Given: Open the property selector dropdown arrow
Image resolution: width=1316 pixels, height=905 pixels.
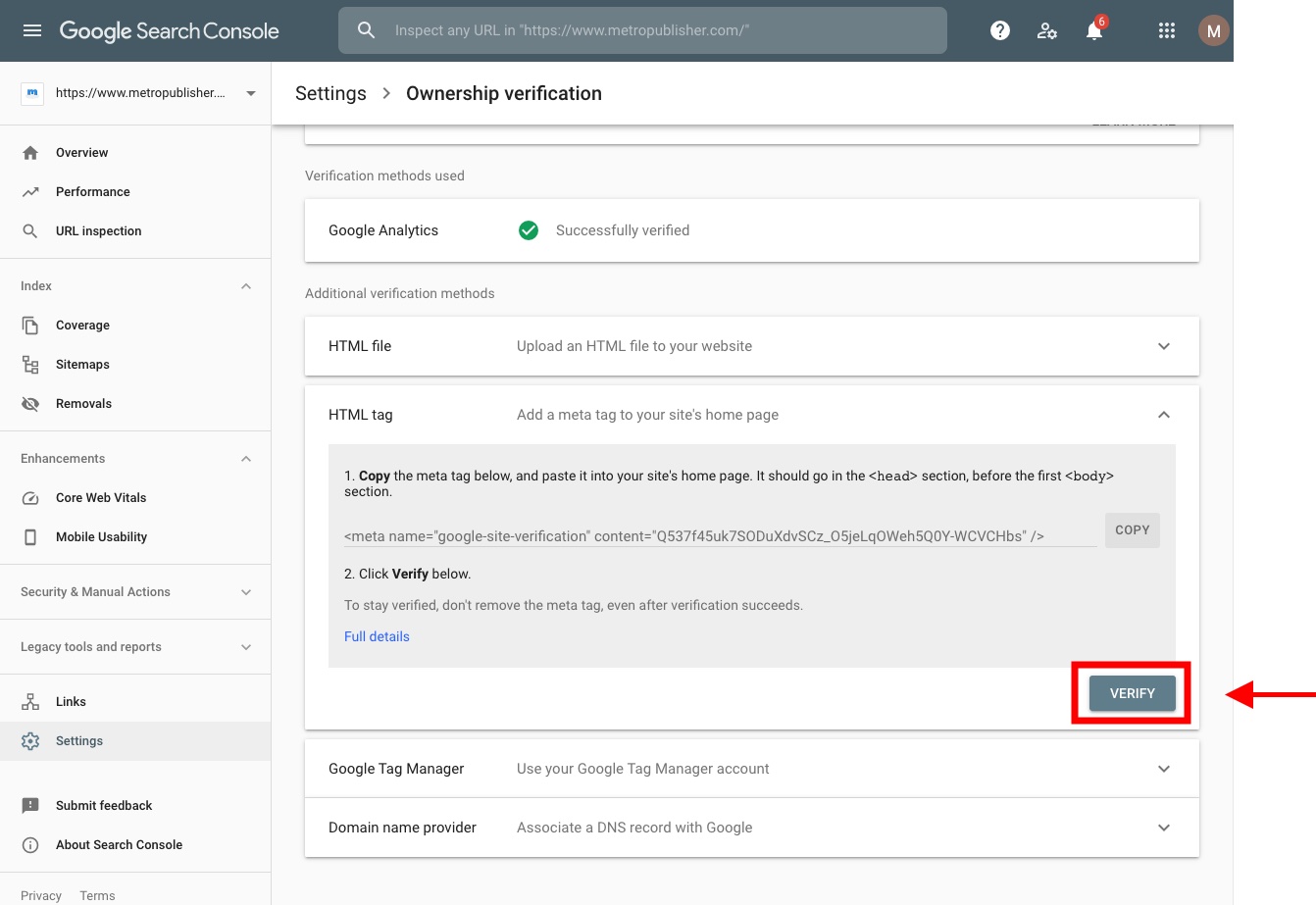Looking at the screenshot, I should tap(251, 93).
